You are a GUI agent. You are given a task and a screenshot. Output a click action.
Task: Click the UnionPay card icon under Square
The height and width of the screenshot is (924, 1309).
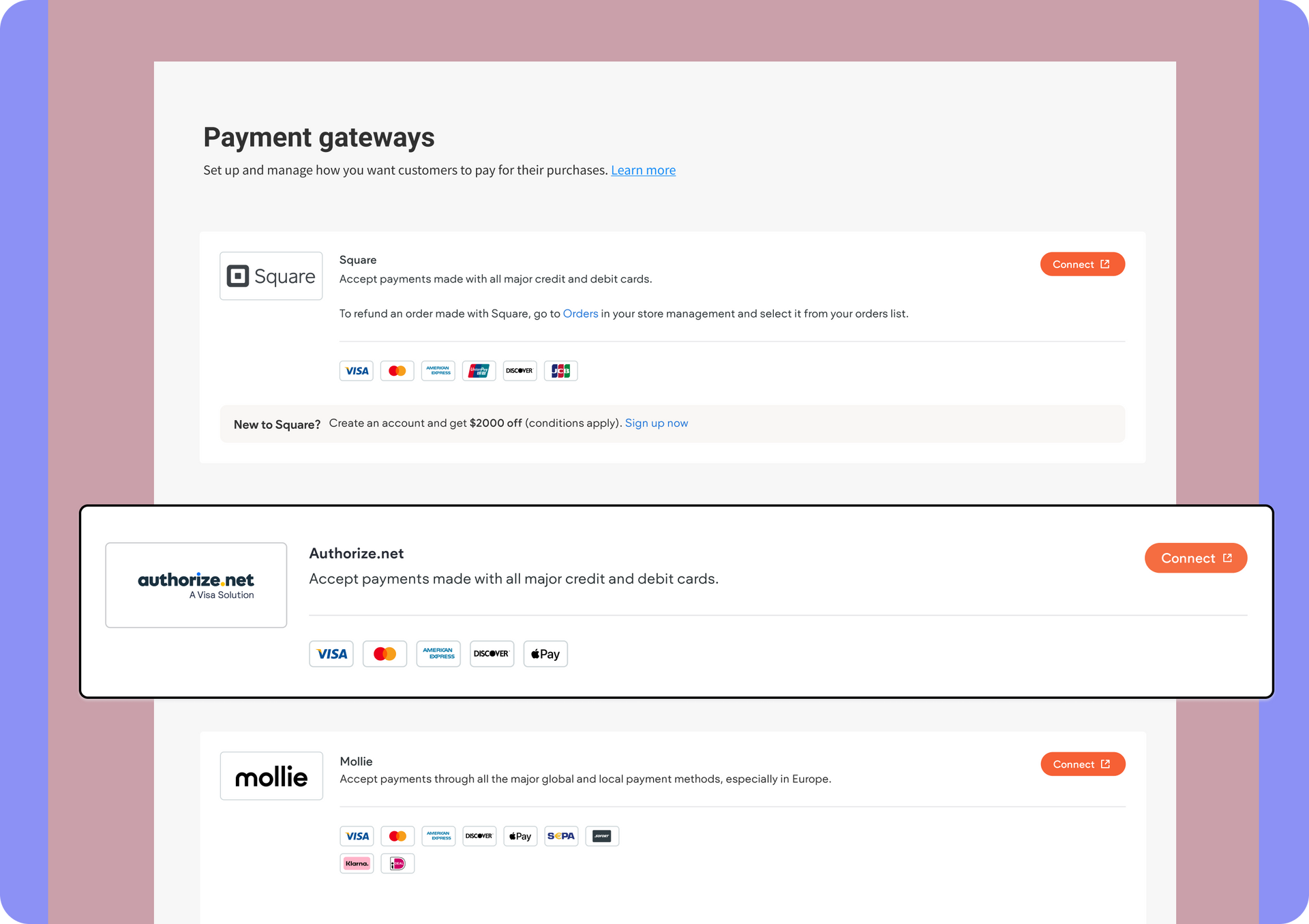479,371
